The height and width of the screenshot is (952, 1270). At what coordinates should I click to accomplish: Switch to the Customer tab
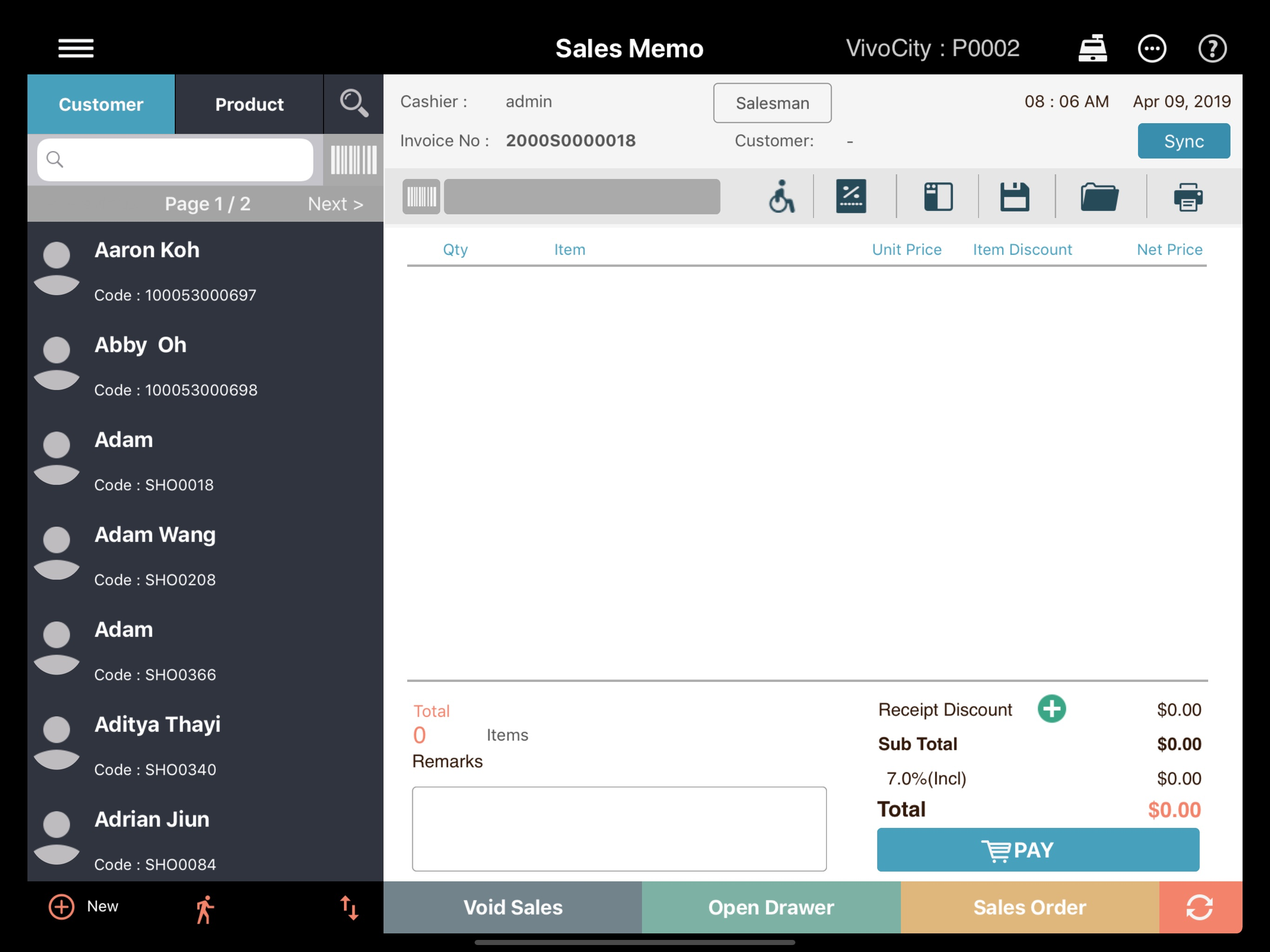101,104
